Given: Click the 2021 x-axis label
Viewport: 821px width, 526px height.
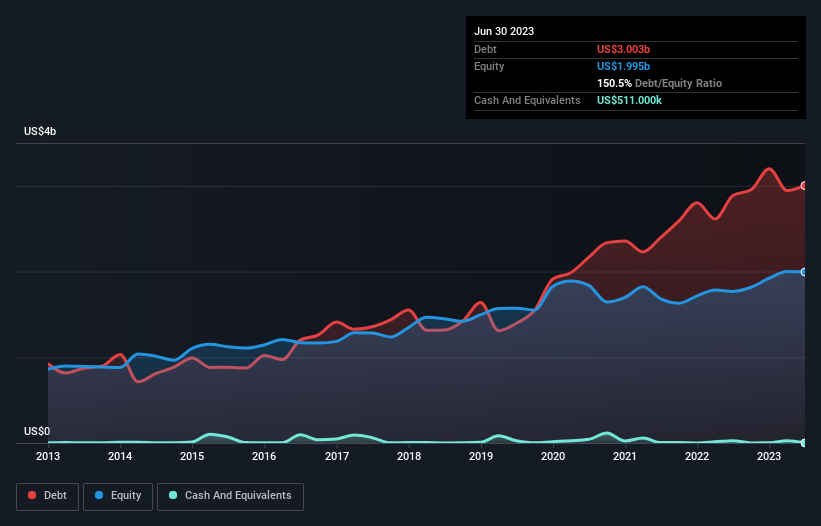Looking at the screenshot, I should [625, 456].
